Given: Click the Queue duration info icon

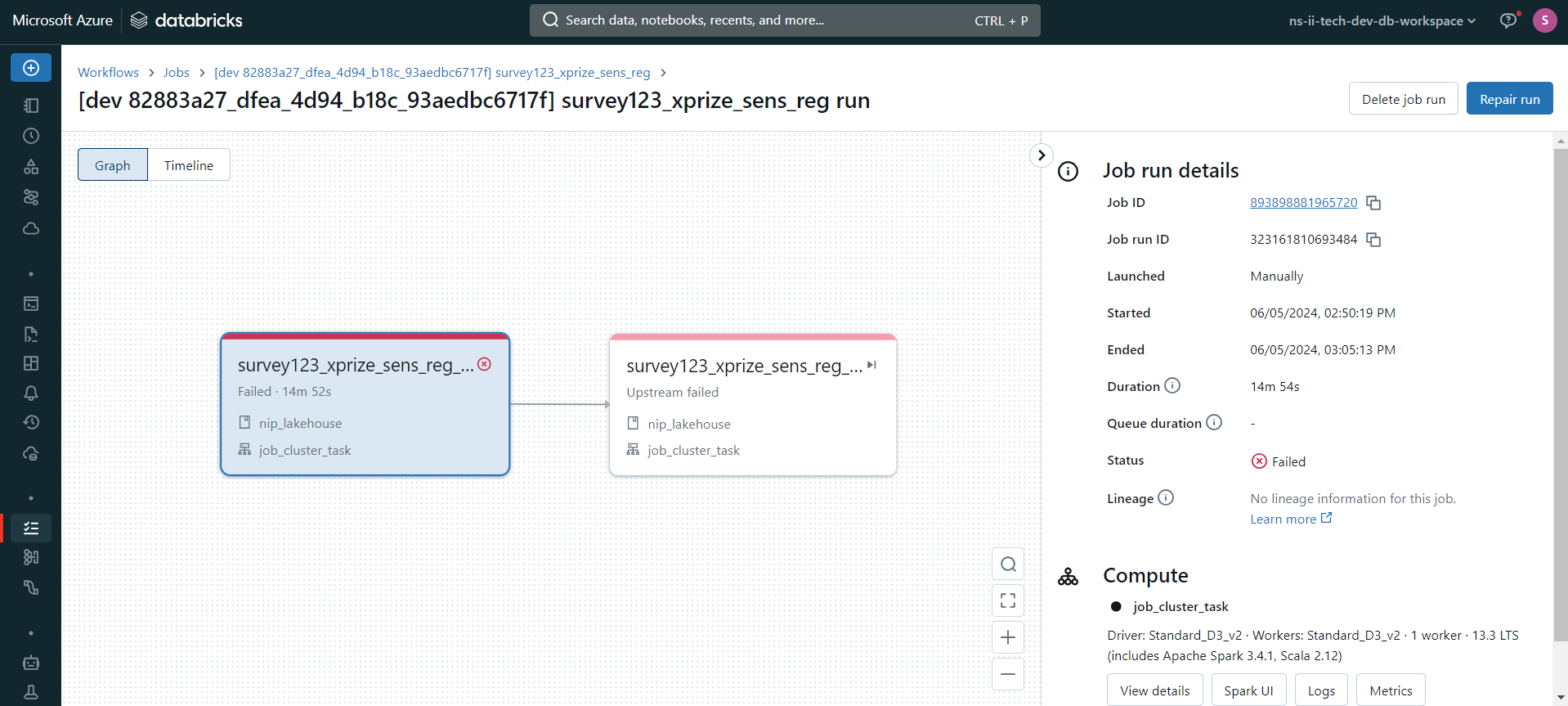Looking at the screenshot, I should pyautogui.click(x=1214, y=422).
